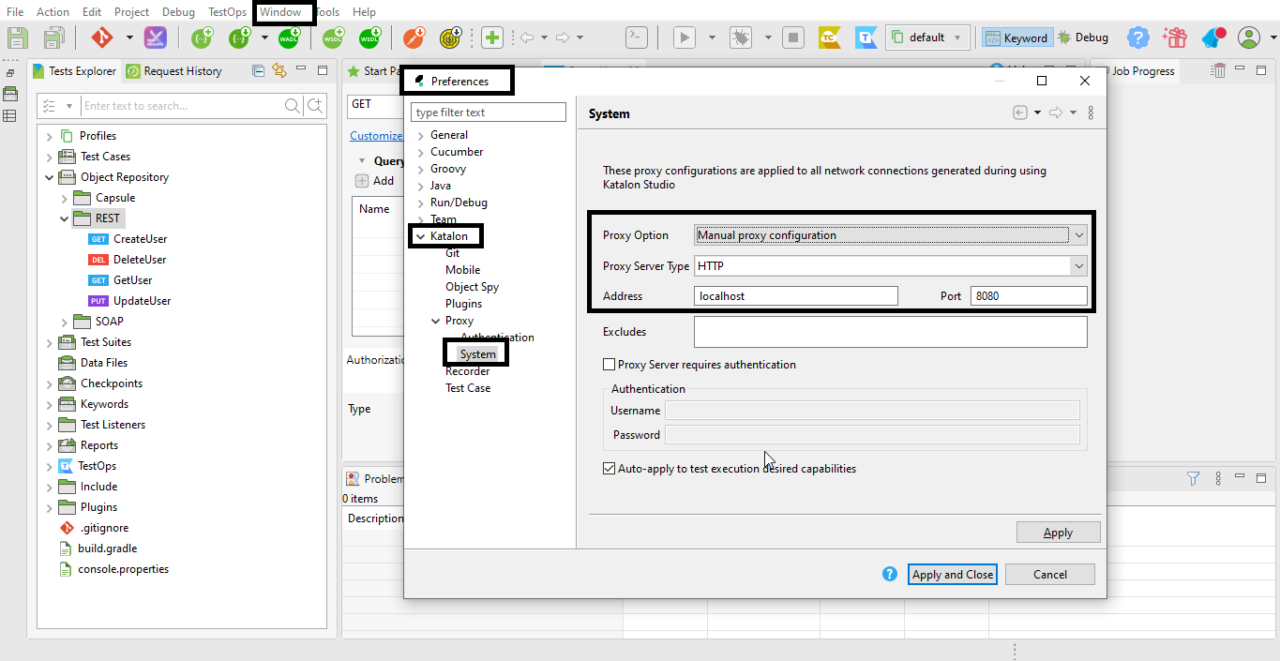
Task: Open the notifications megaphone icon
Action: point(1213,38)
